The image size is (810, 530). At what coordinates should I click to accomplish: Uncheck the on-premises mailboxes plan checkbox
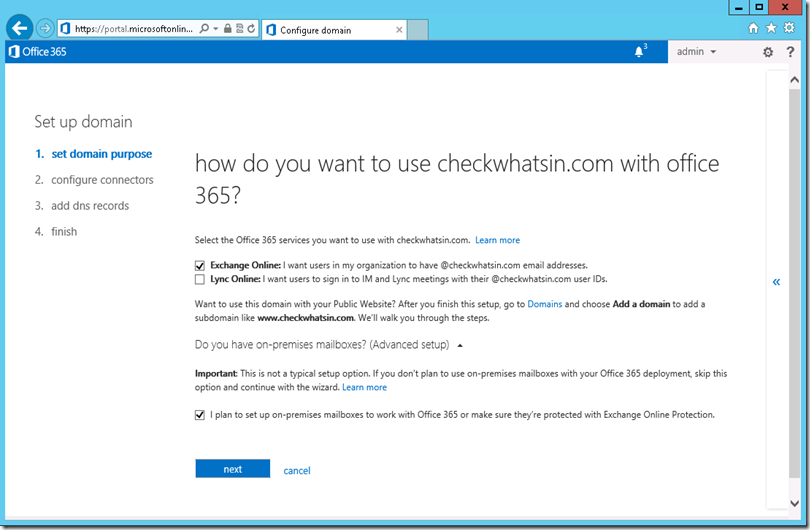coord(200,415)
